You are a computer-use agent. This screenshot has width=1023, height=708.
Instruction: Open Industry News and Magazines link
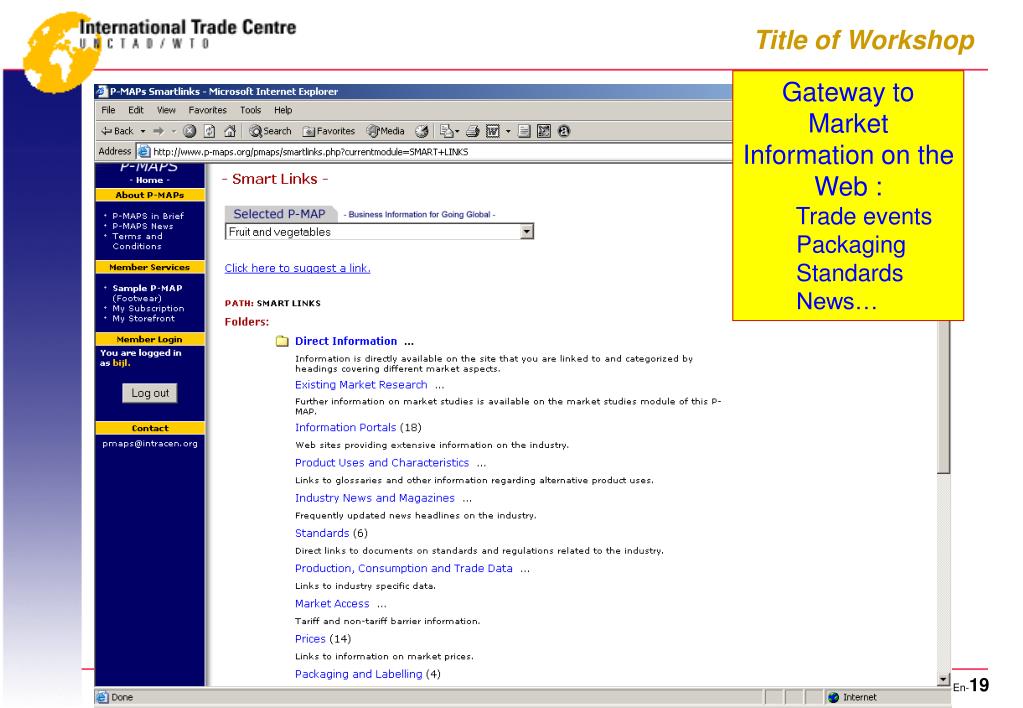374,498
